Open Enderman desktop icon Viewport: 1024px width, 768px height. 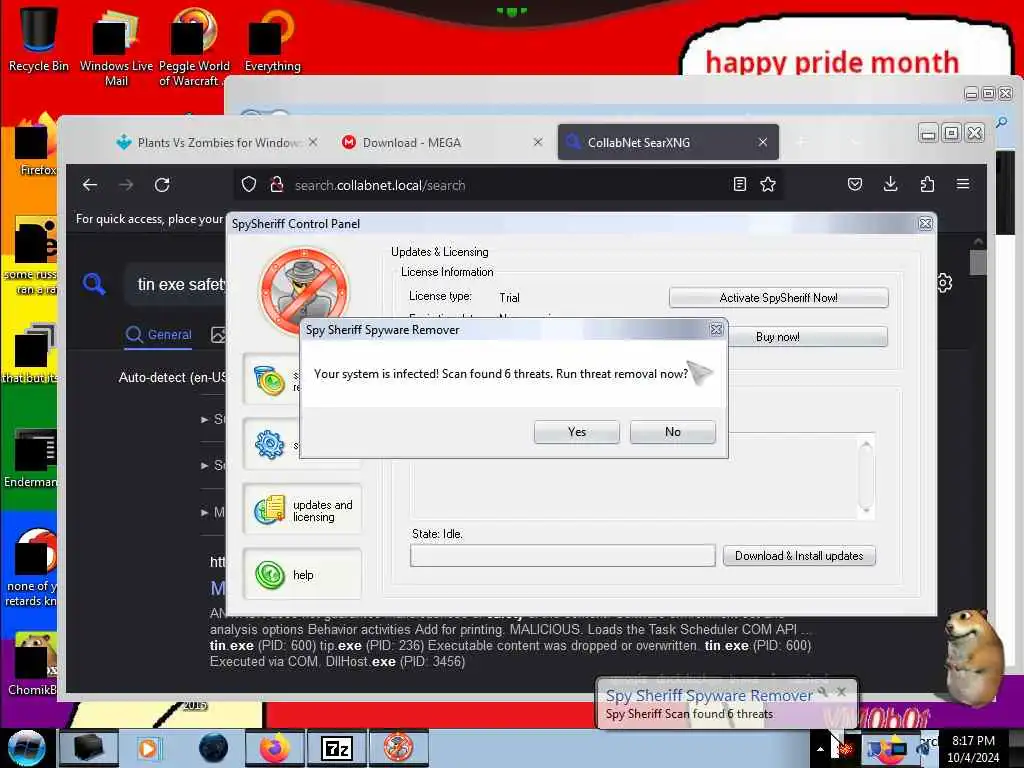tap(31, 457)
